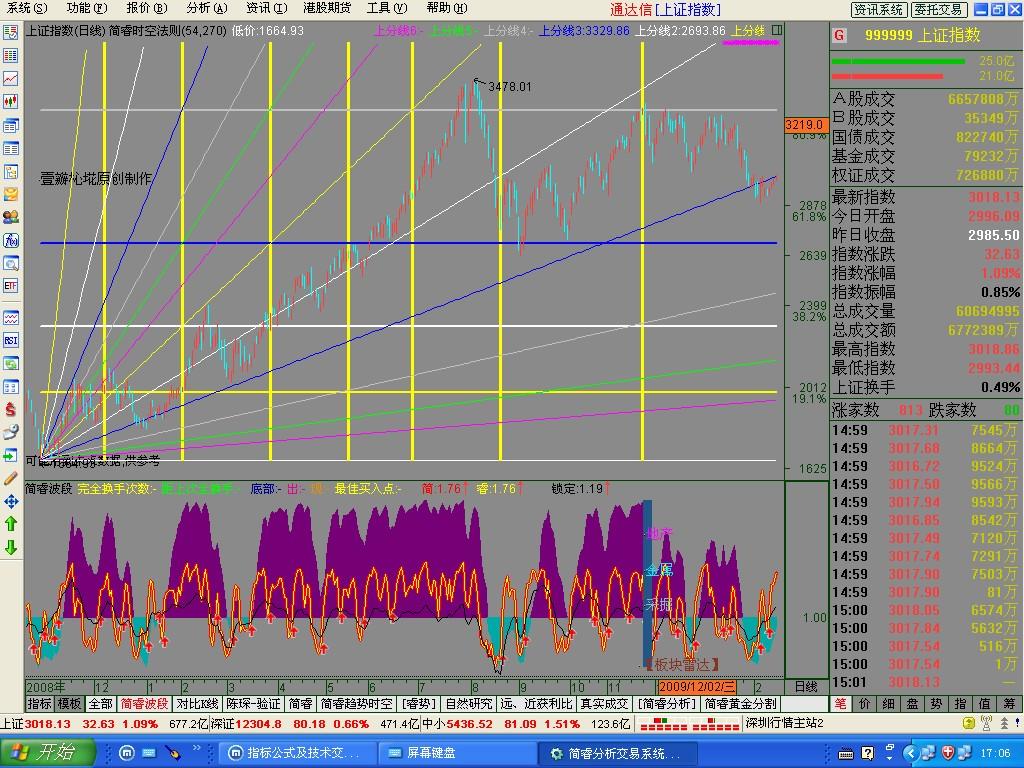Viewport: 1024px width, 768px height.
Task: Switch to the 真实成交 tab
Action: tap(604, 704)
